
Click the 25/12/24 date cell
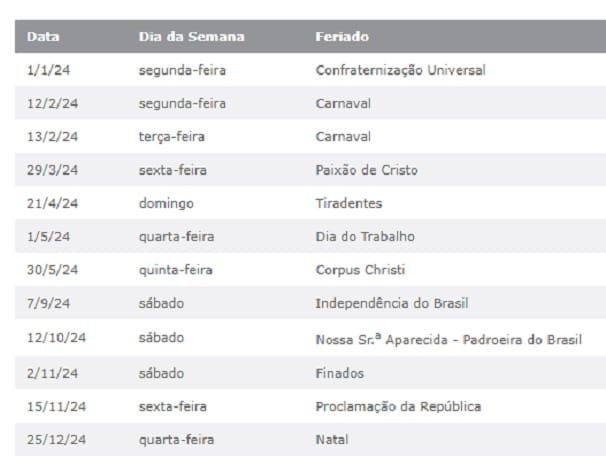tap(56, 440)
